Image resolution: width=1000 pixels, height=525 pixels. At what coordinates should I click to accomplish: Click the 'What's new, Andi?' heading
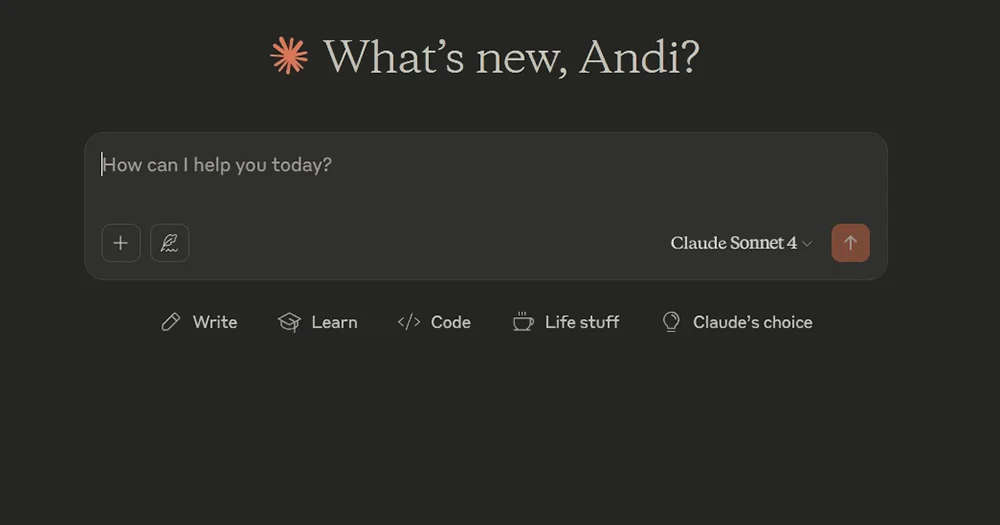tap(511, 57)
